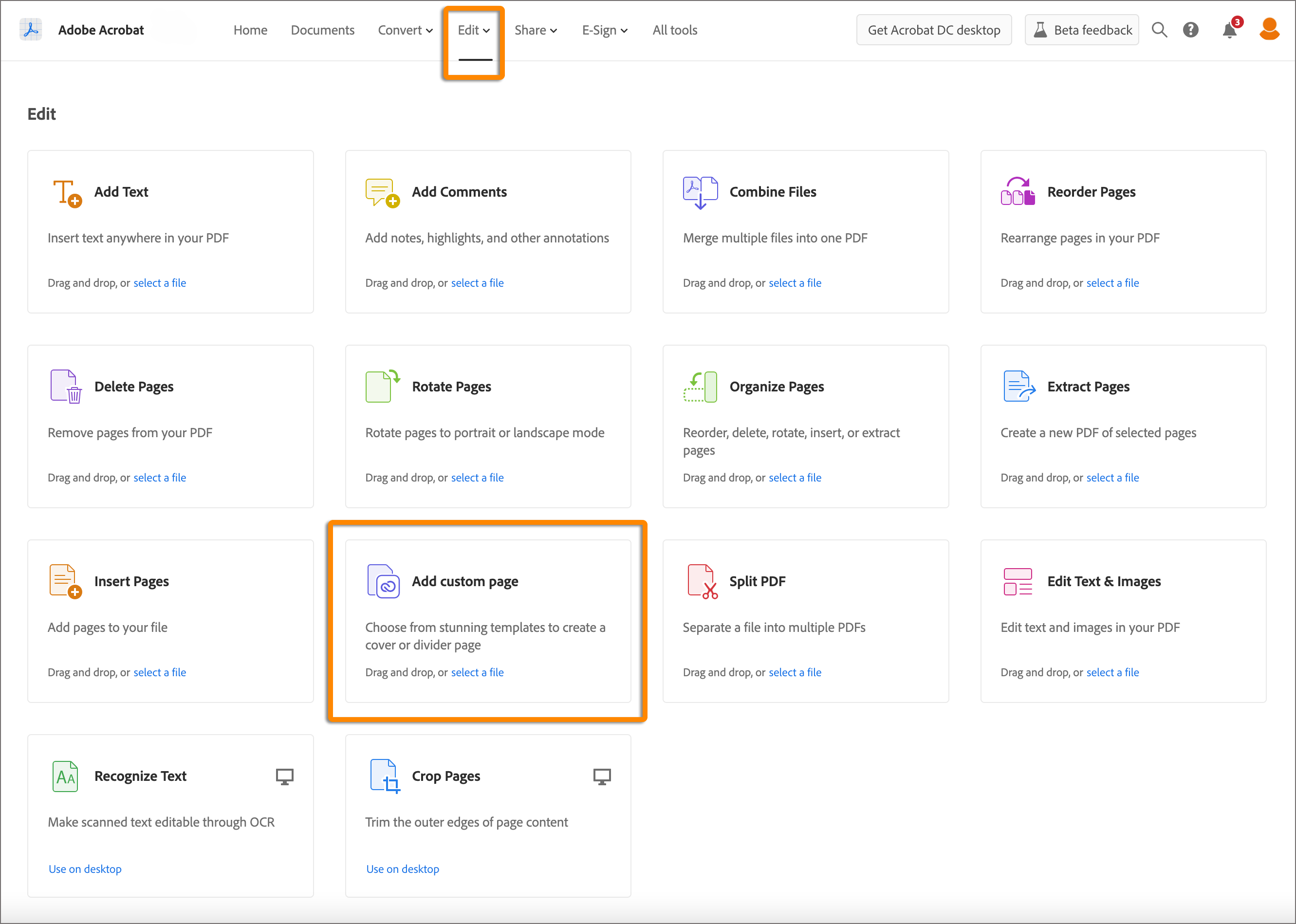This screenshot has height=924, width=1296.
Task: Click select a file under Add Text
Action: point(159,283)
